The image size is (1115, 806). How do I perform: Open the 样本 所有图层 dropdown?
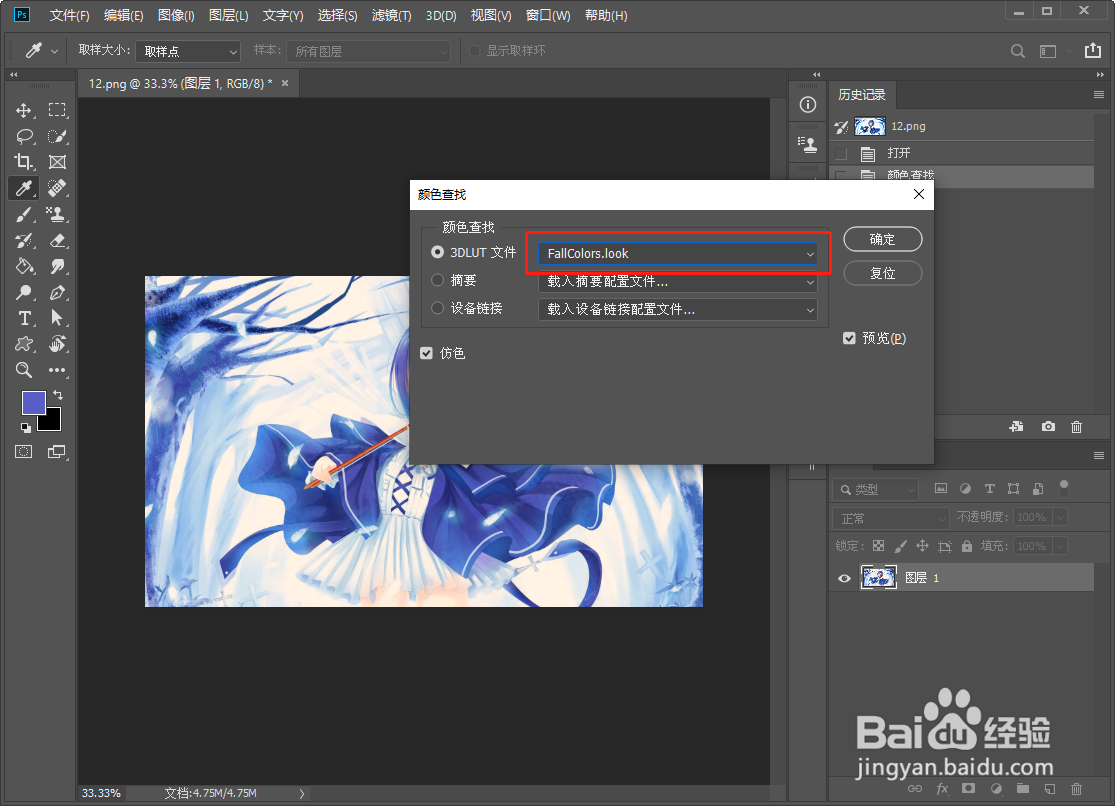click(x=368, y=51)
